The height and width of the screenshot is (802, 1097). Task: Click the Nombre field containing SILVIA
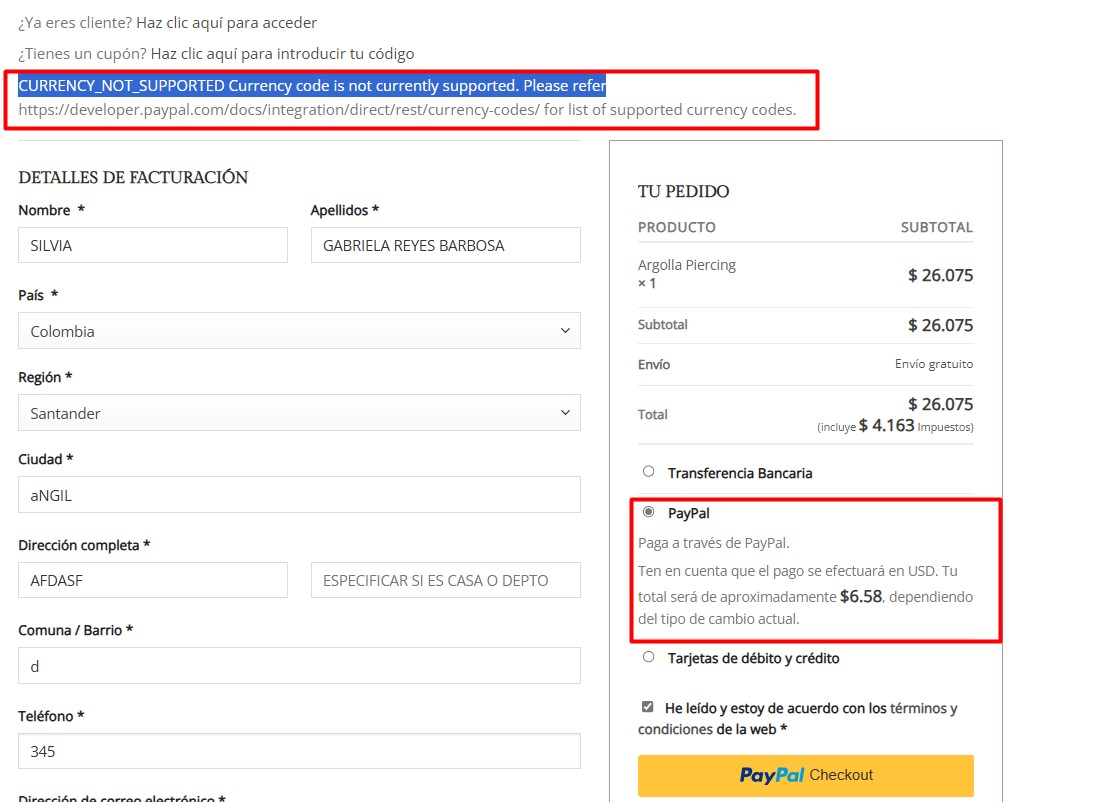pos(153,245)
